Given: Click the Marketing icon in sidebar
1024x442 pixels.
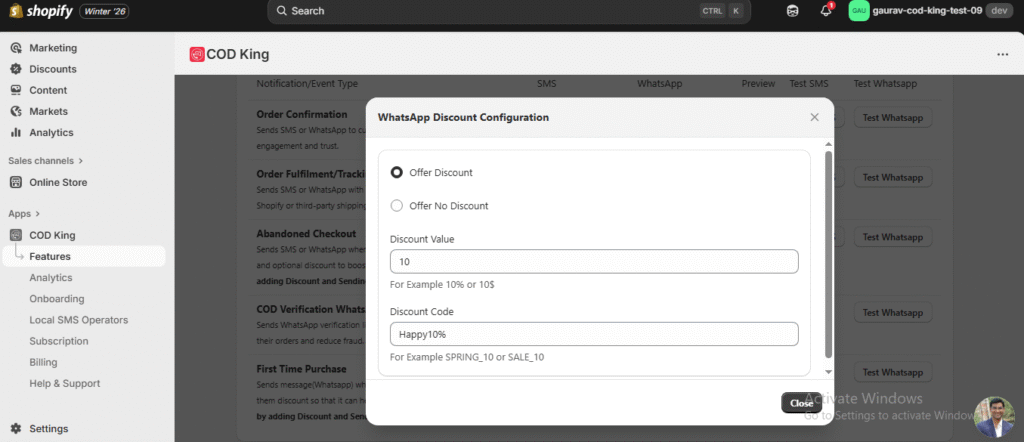Looking at the screenshot, I should [16, 48].
